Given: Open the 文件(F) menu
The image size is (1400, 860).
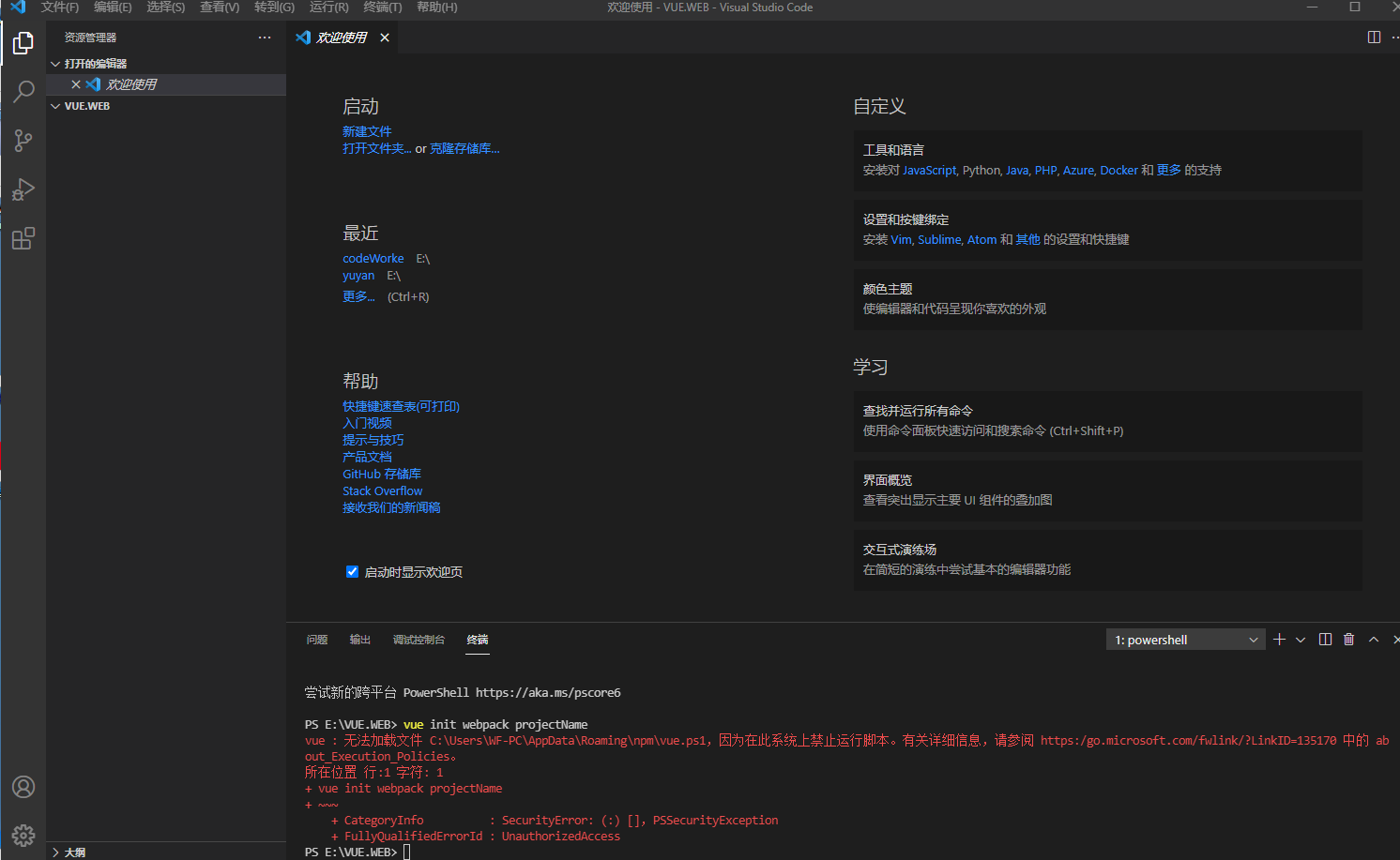Looking at the screenshot, I should coord(60,8).
